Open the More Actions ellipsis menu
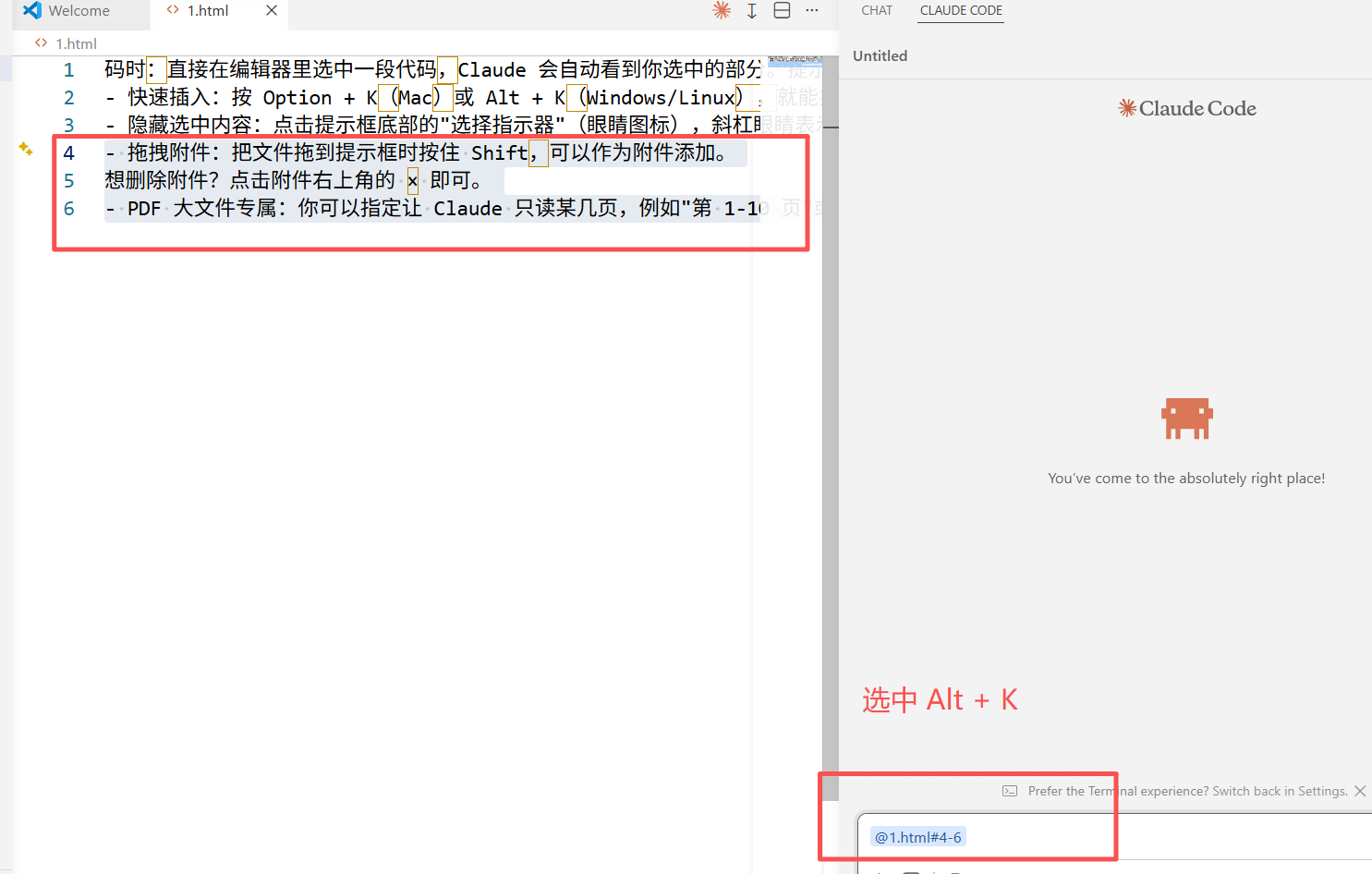This screenshot has height=874, width=1372. point(812,10)
